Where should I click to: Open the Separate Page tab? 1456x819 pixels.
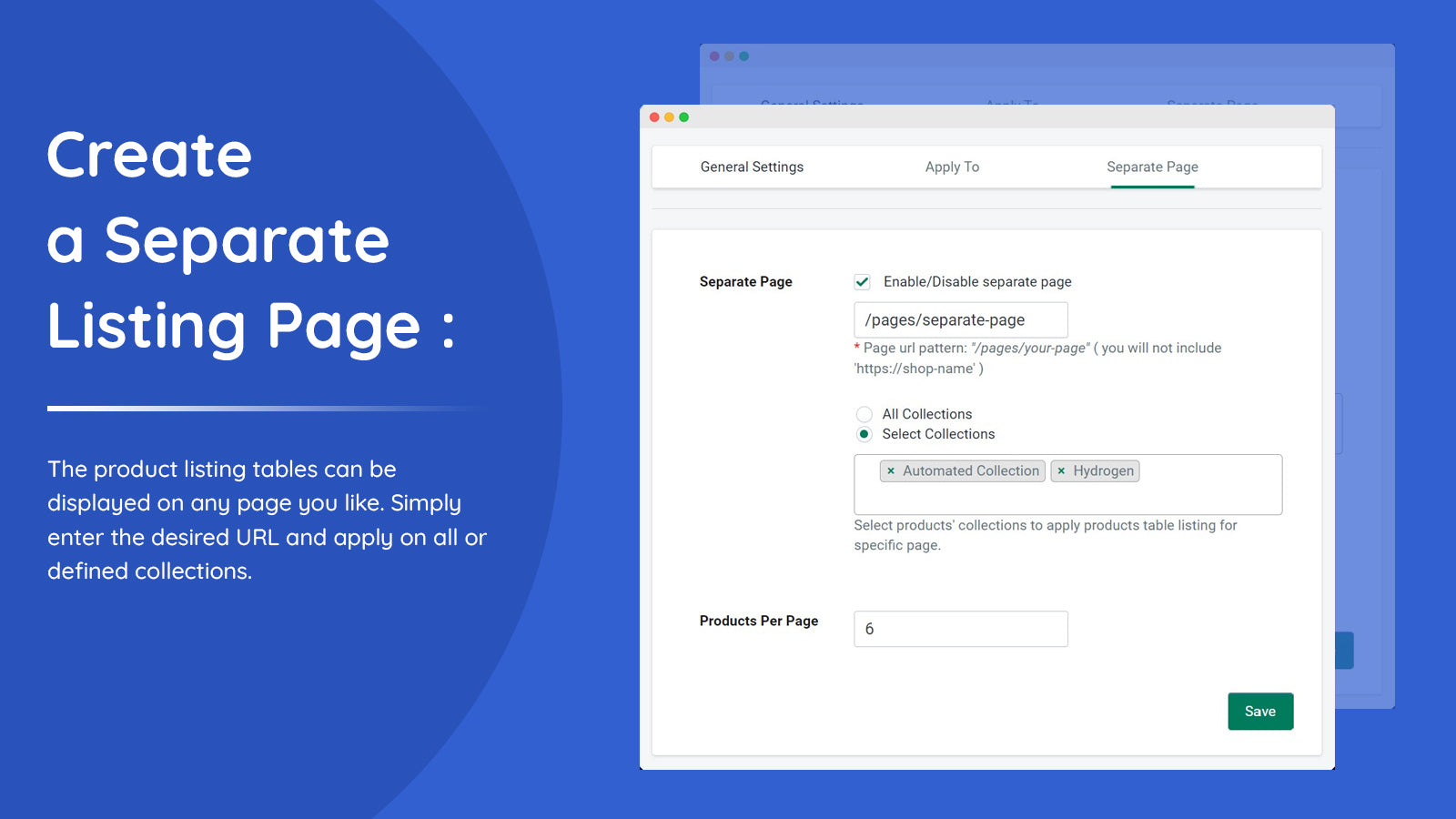pyautogui.click(x=1152, y=167)
